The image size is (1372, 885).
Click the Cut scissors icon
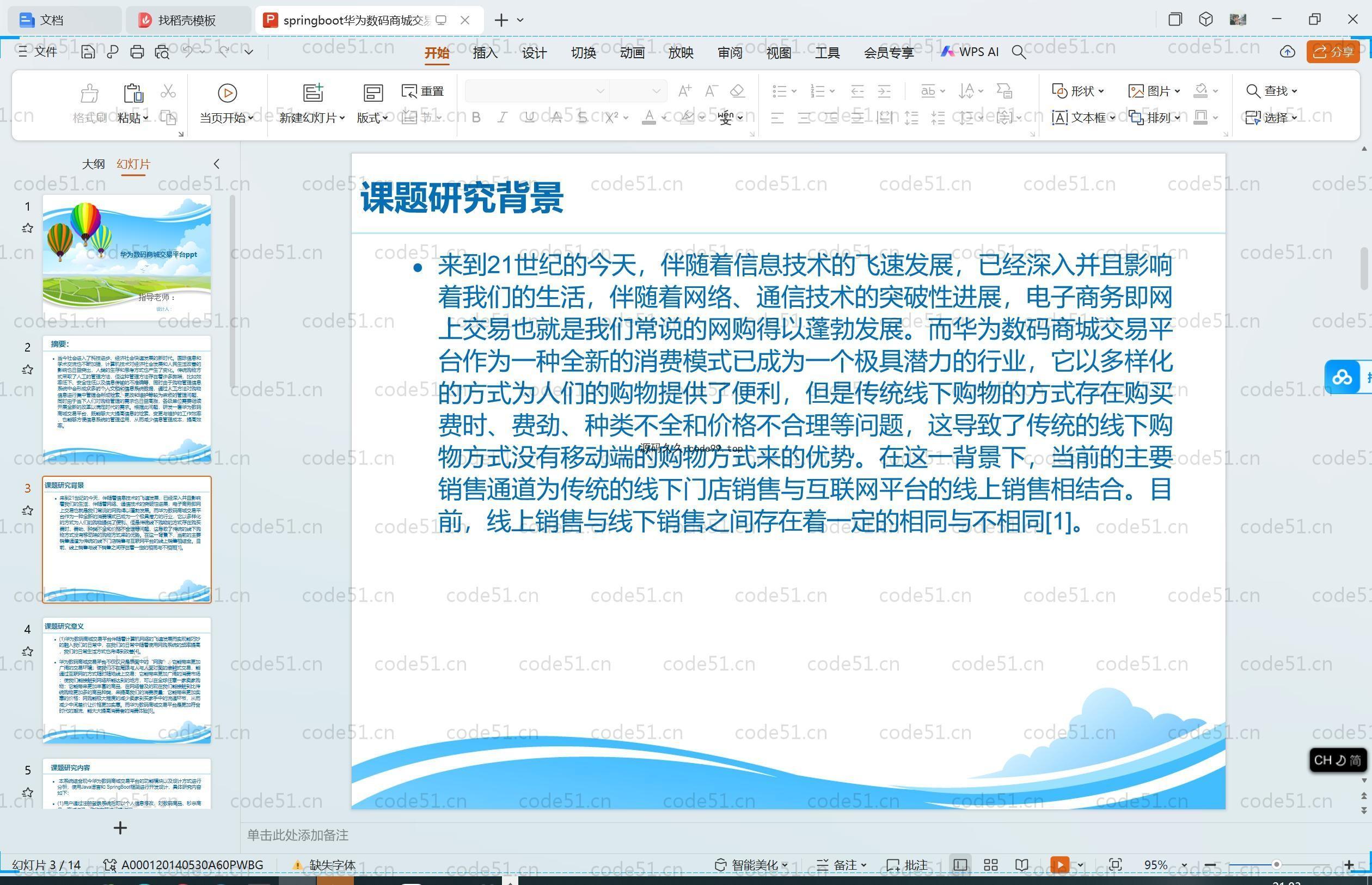[168, 91]
